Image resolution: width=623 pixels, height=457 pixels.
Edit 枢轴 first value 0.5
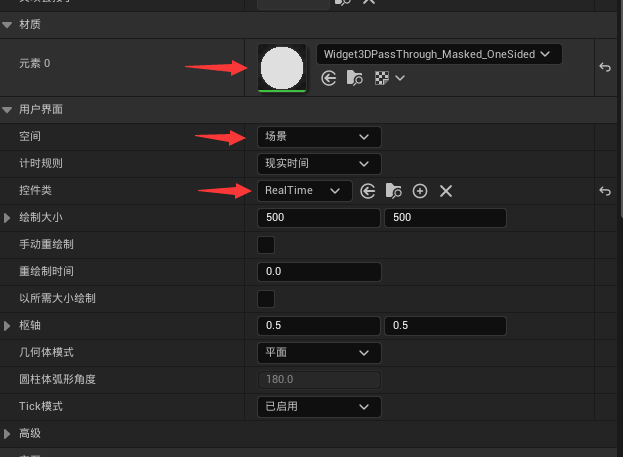[x=319, y=326]
